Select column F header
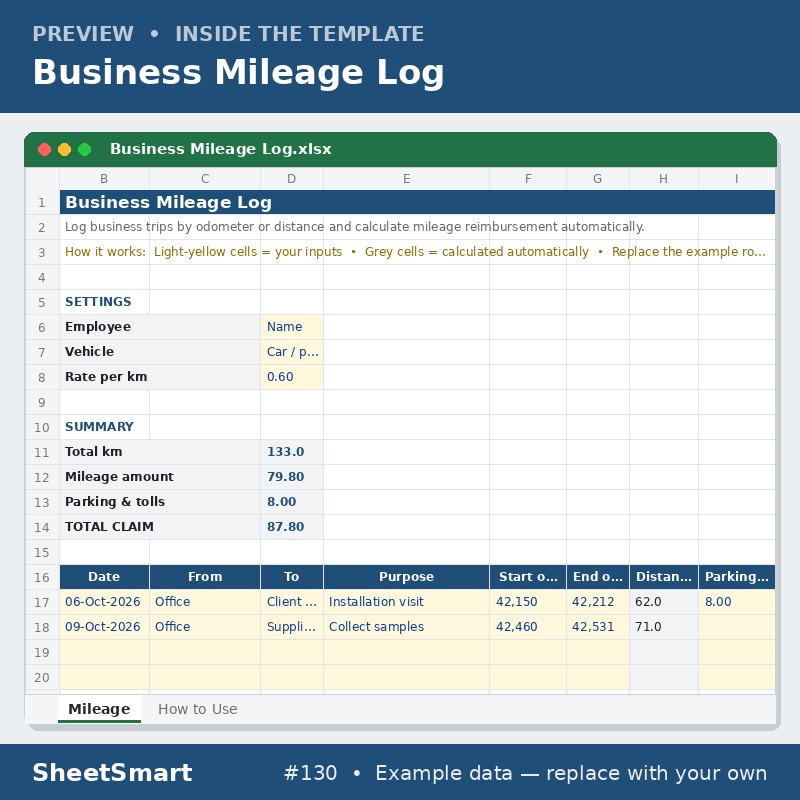The height and width of the screenshot is (800, 800). [x=528, y=179]
